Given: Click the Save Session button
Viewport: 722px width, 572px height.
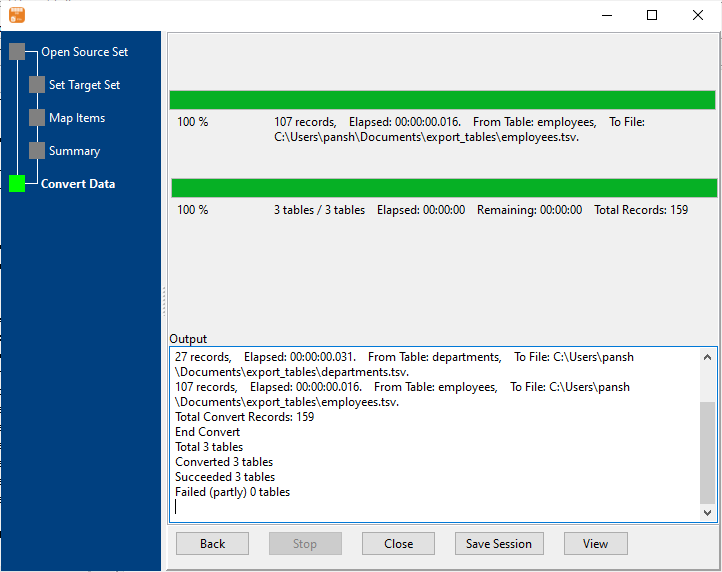Looking at the screenshot, I should click(x=499, y=544).
